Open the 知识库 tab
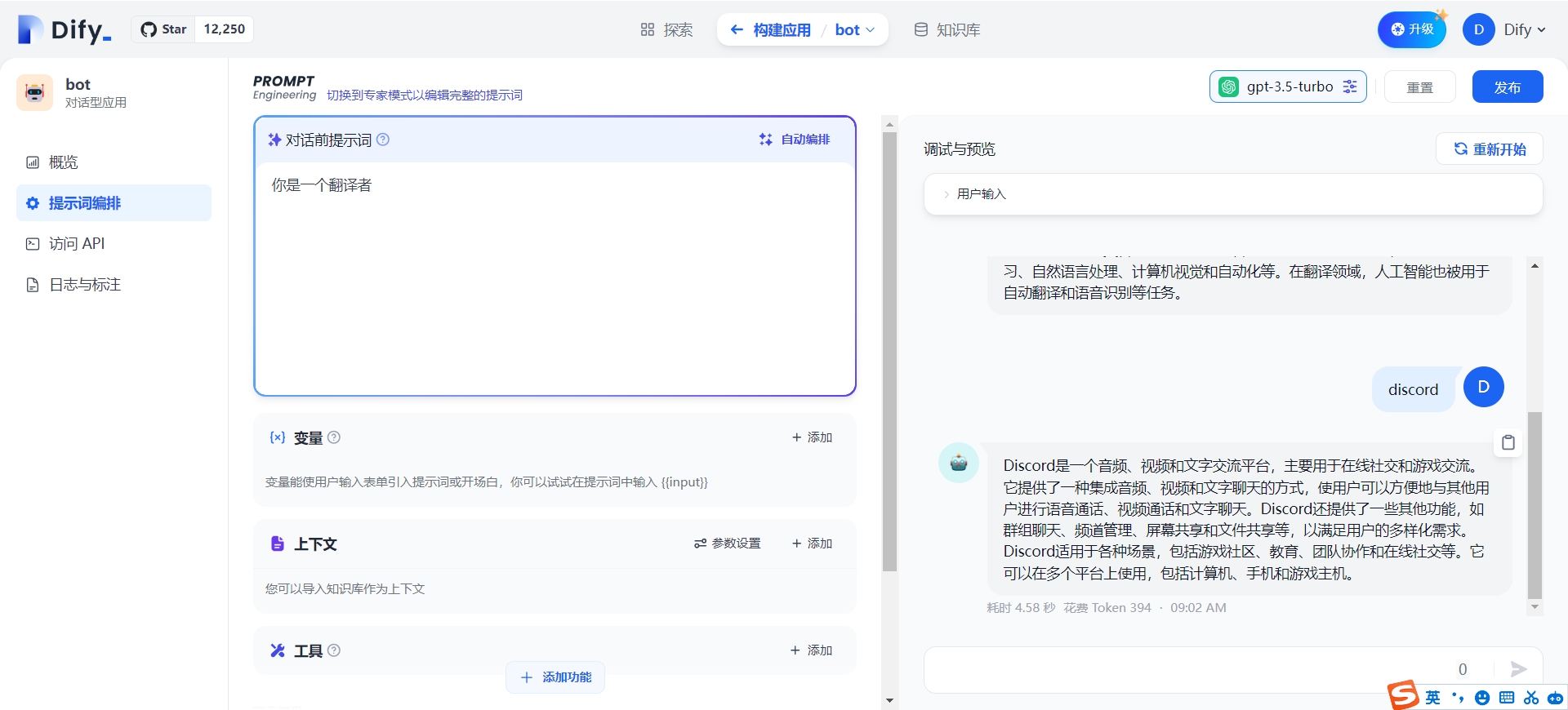 947,30
